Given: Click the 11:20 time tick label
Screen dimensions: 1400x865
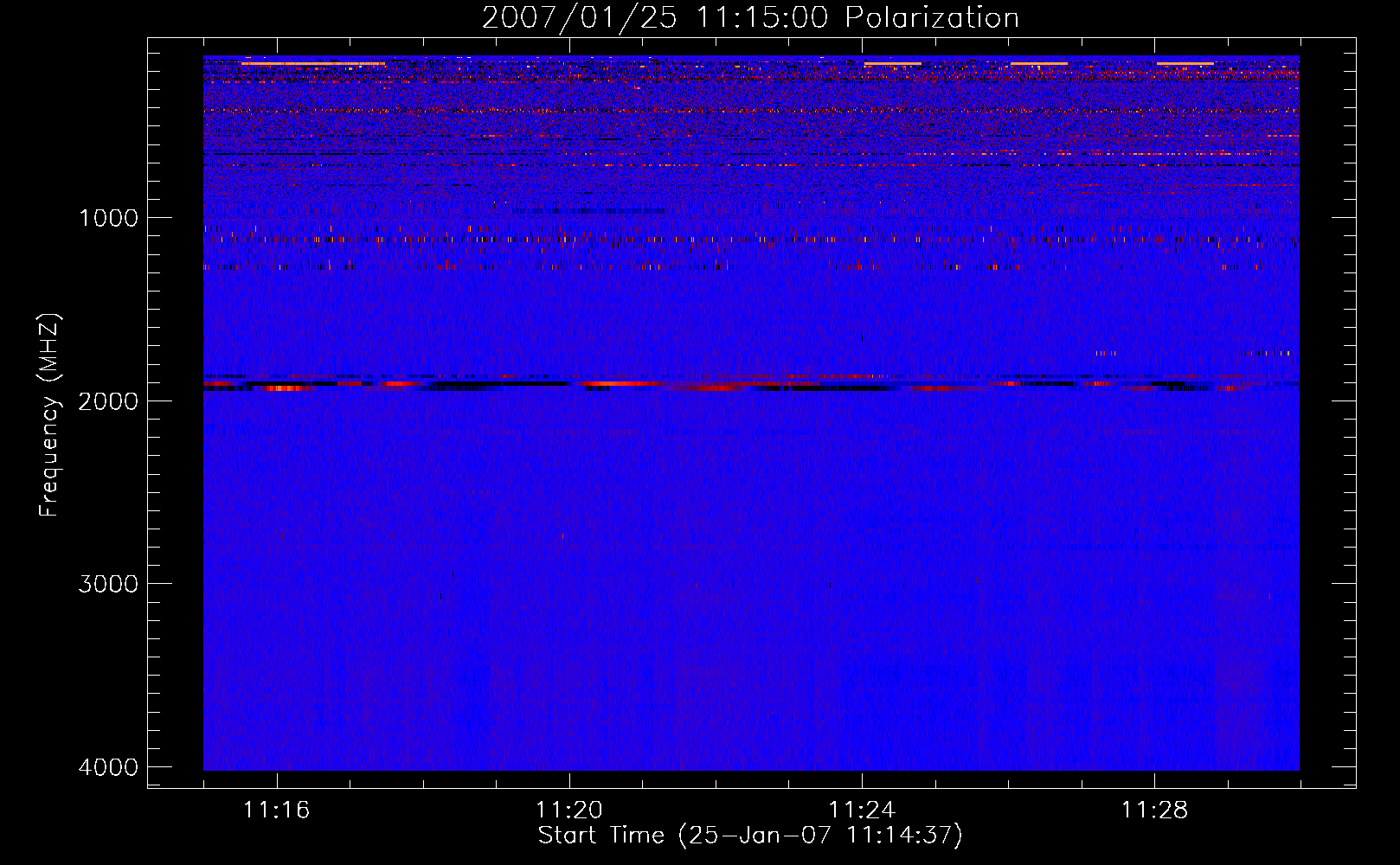Looking at the screenshot, I should (569, 811).
